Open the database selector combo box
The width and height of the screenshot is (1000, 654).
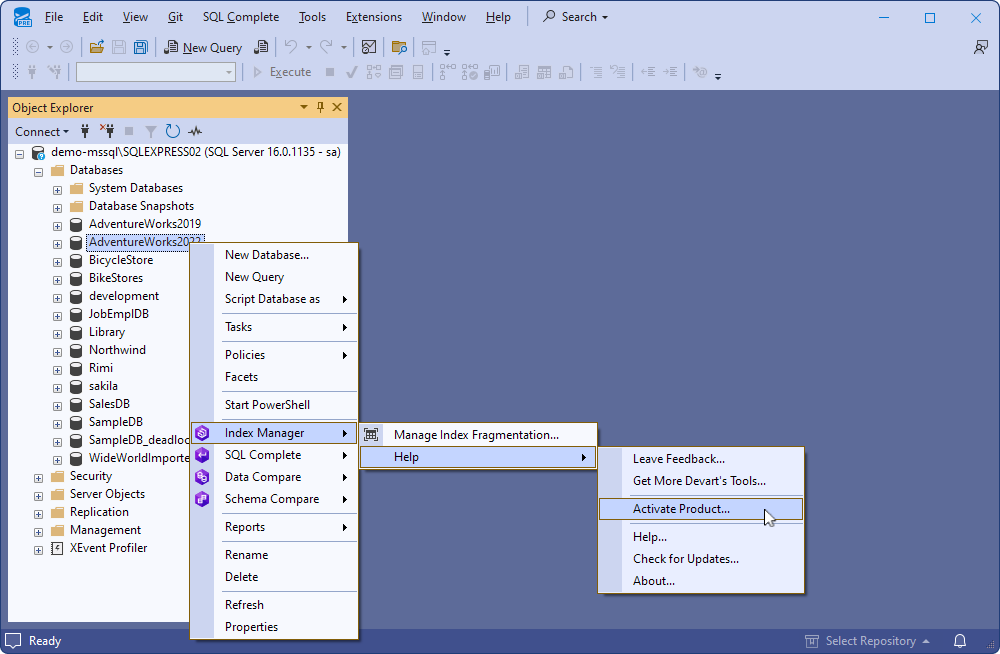pos(155,72)
